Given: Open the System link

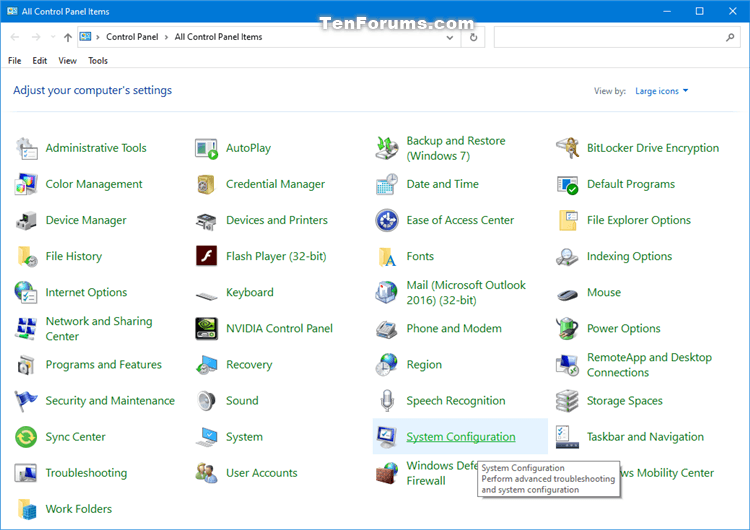Looking at the screenshot, I should [x=244, y=437].
